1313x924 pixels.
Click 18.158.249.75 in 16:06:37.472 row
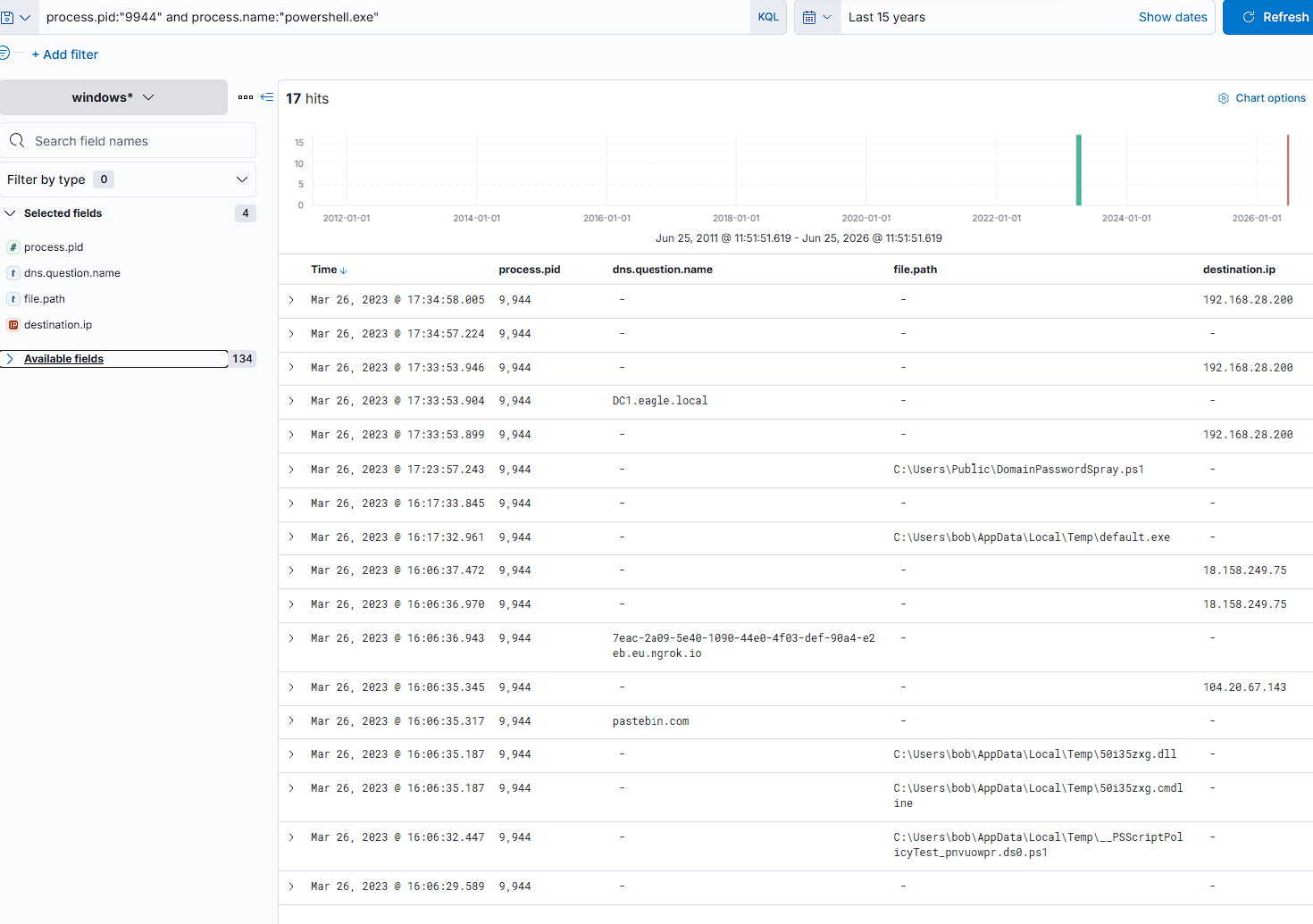1244,570
